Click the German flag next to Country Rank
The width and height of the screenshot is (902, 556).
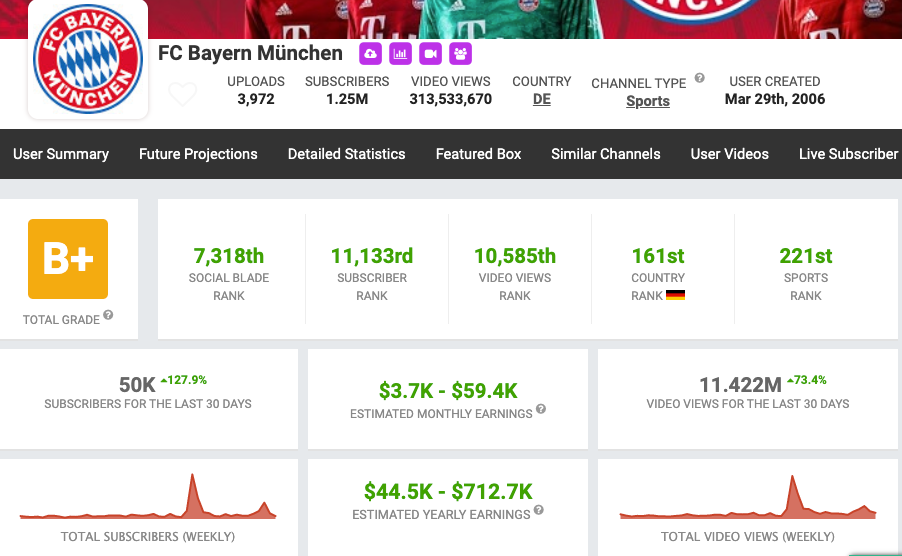pyautogui.click(x=675, y=296)
